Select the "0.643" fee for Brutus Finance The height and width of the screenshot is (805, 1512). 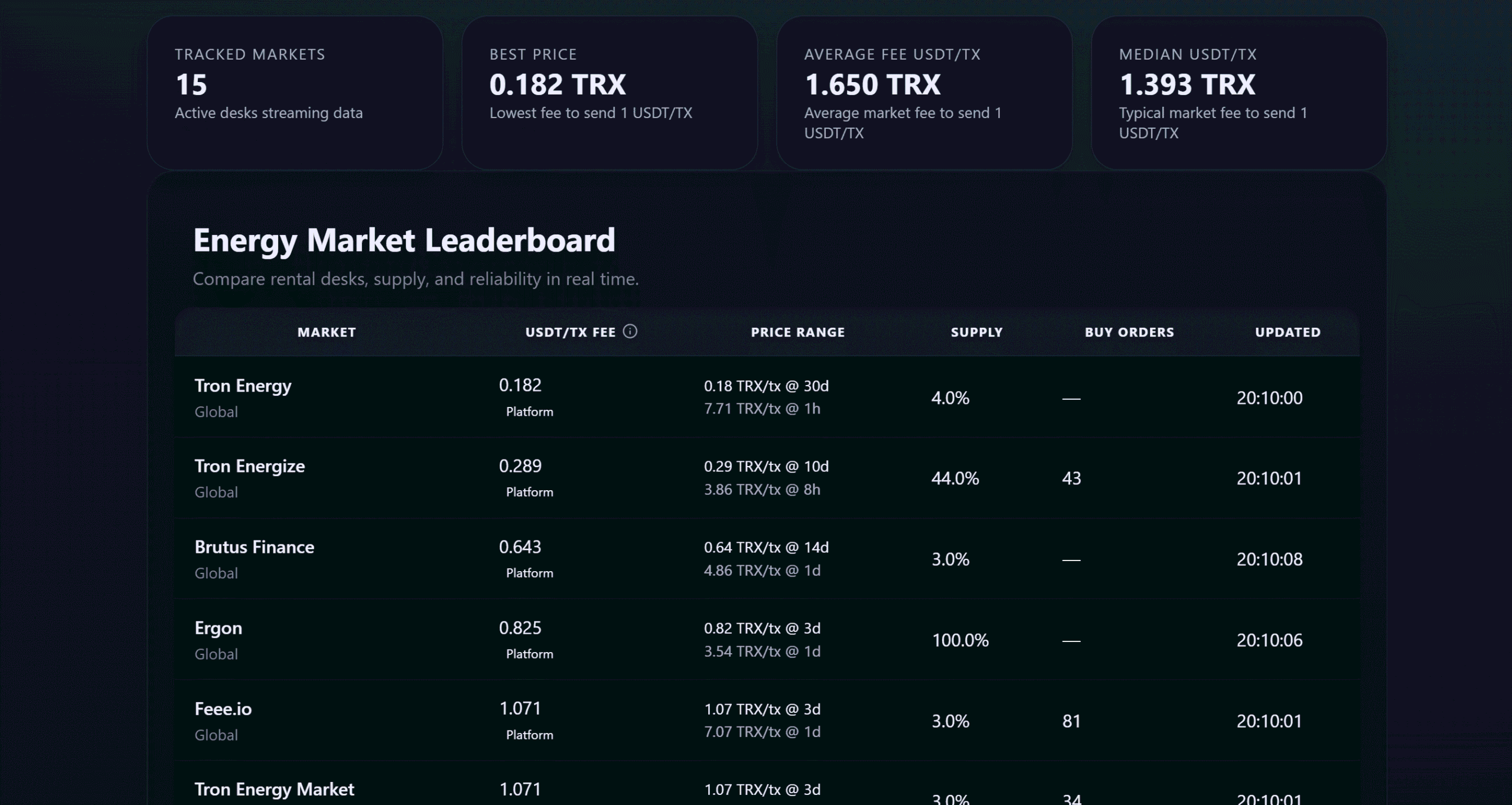pyautogui.click(x=520, y=547)
